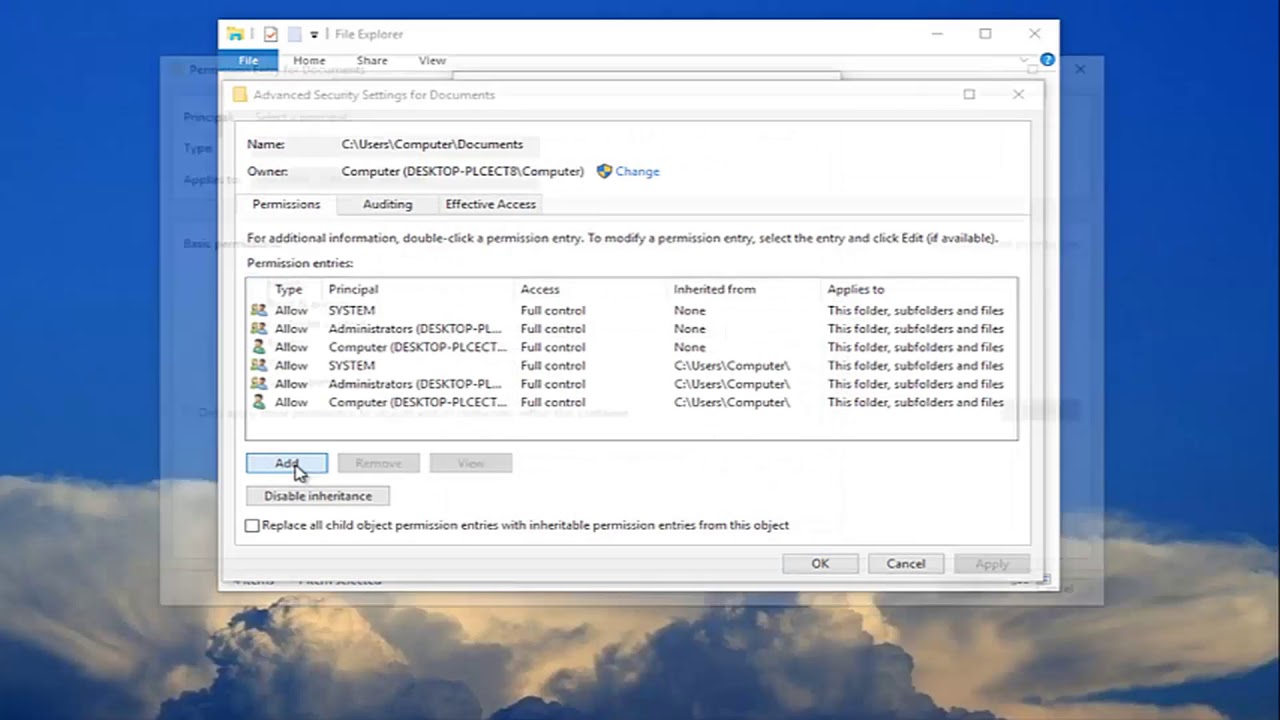1280x720 pixels.
Task: Select the Permissions tab
Action: [286, 204]
